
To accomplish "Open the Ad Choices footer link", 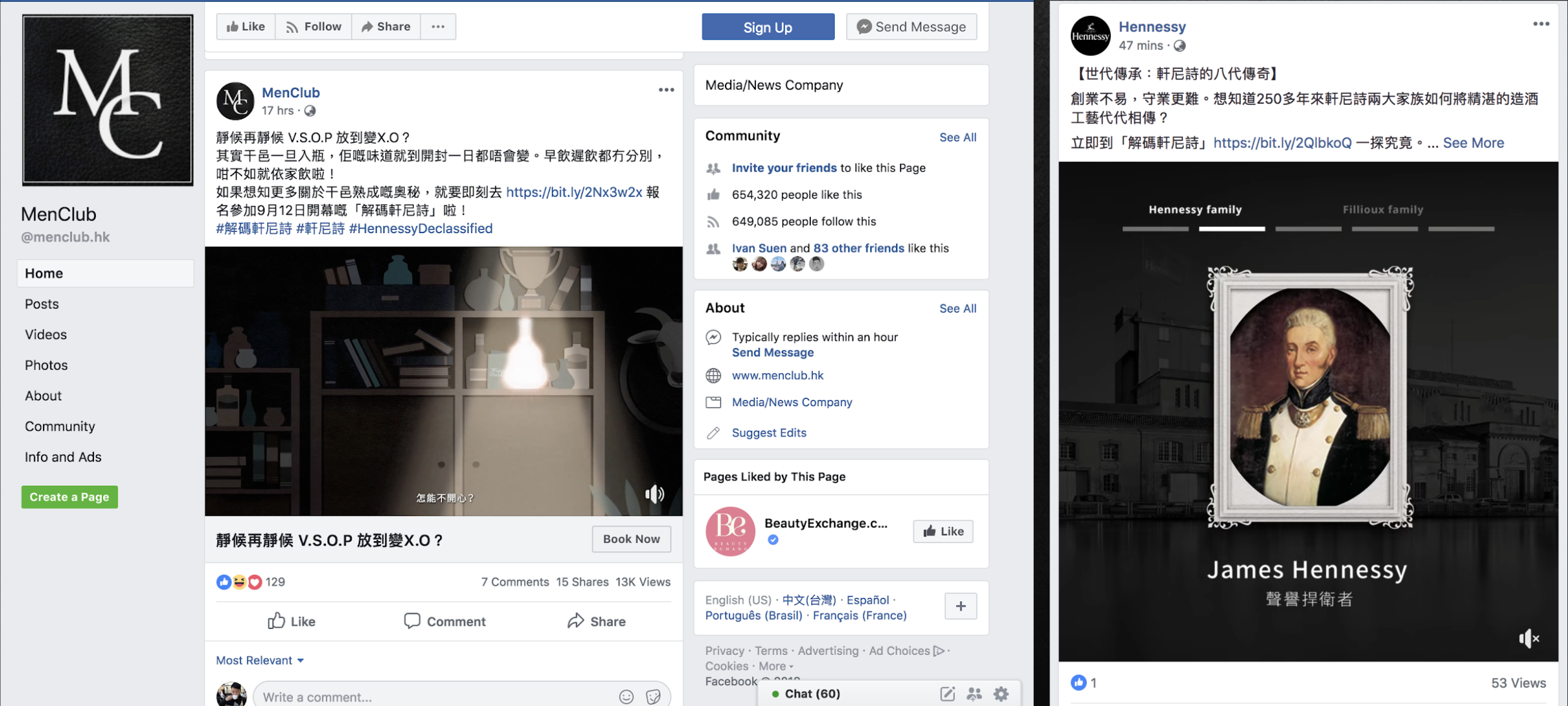I will click(906, 650).
